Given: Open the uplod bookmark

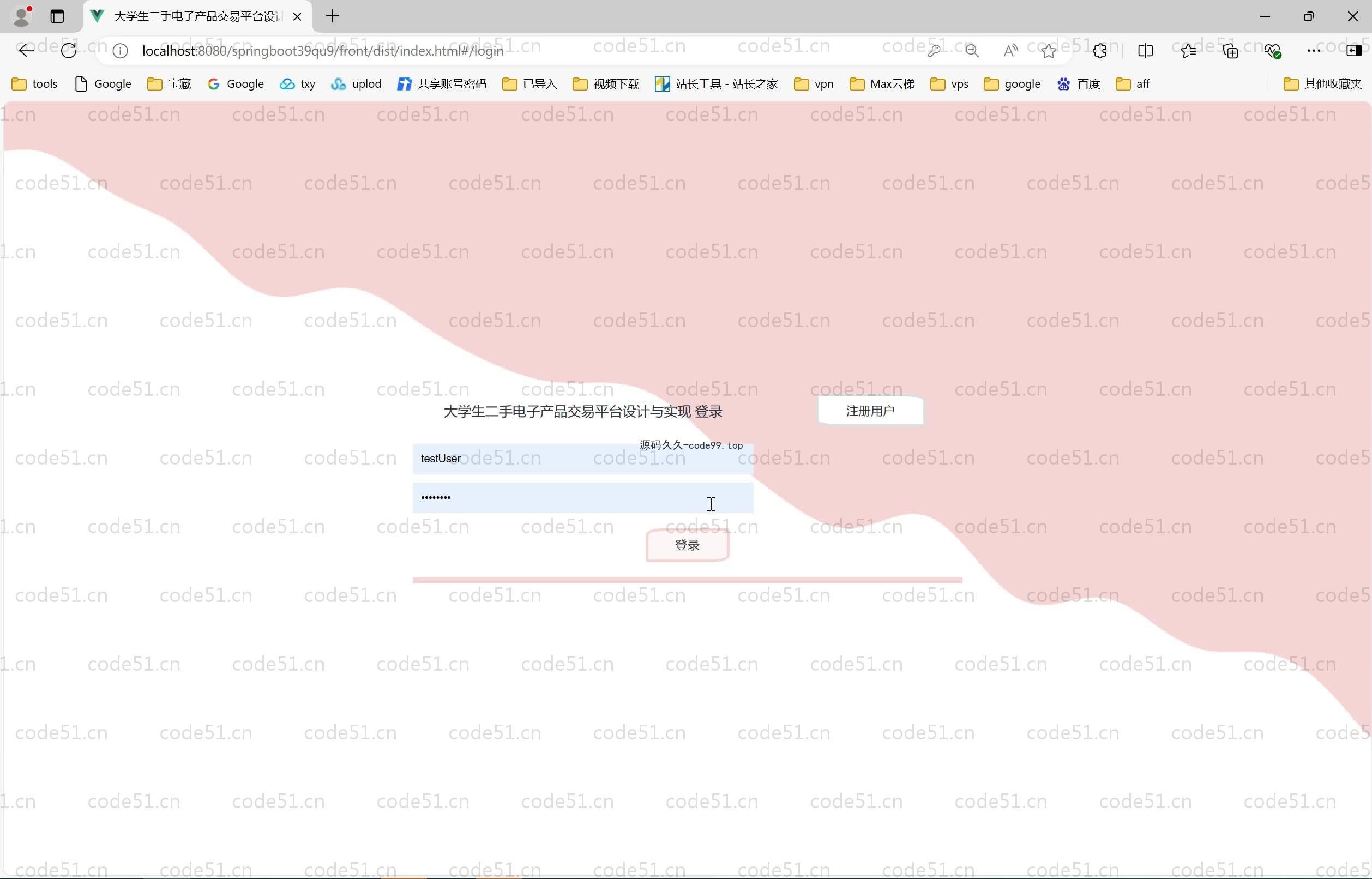Looking at the screenshot, I should pos(356,84).
